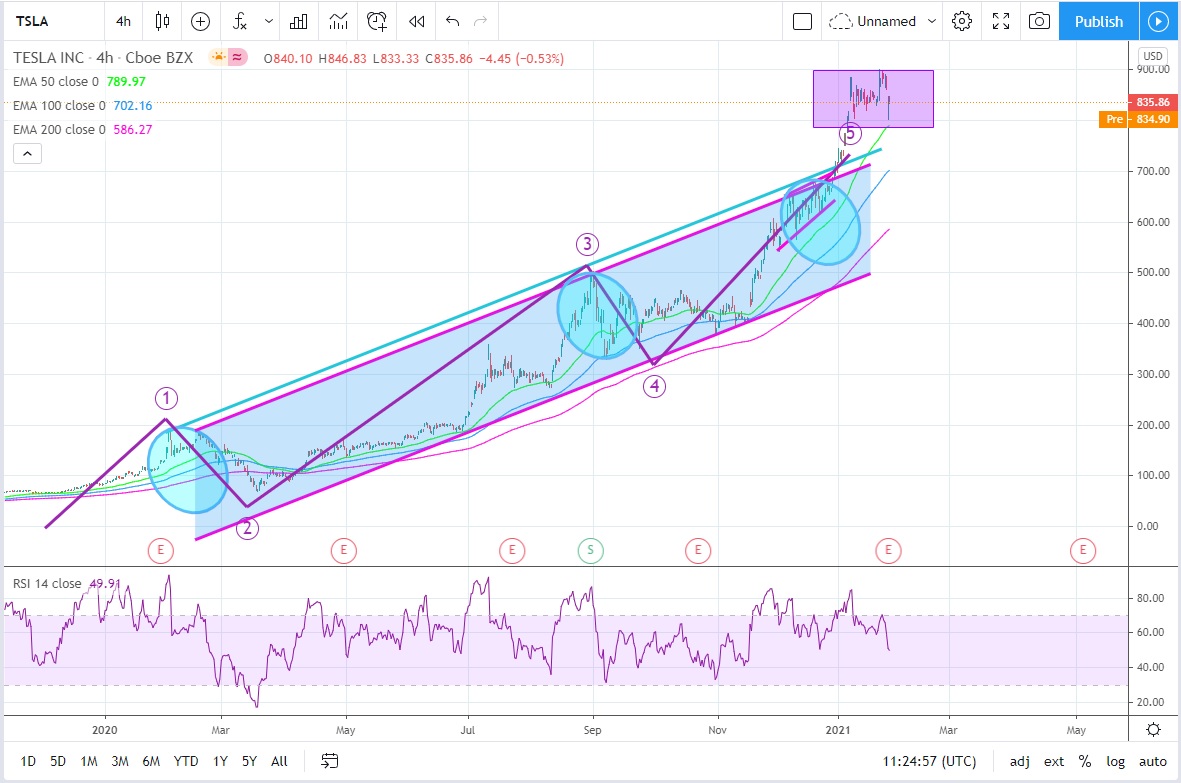The image size is (1181, 783).
Task: Click the sun pre-market session icon
Action: 218,57
